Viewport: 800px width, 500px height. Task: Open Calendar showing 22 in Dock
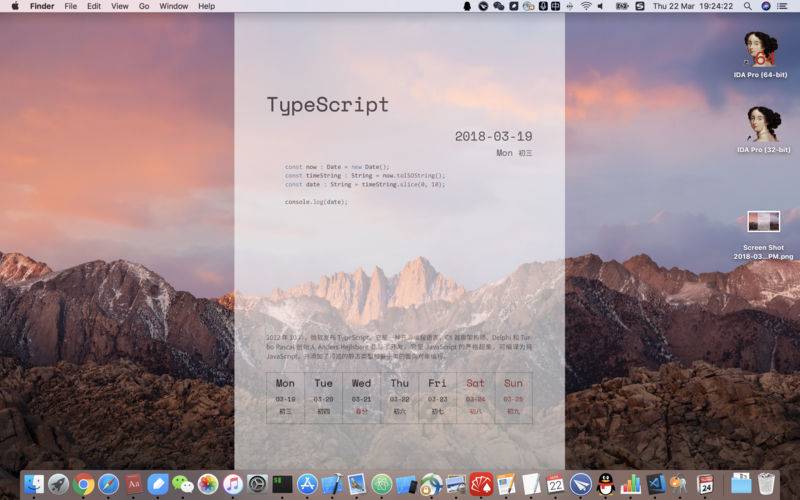[x=556, y=484]
